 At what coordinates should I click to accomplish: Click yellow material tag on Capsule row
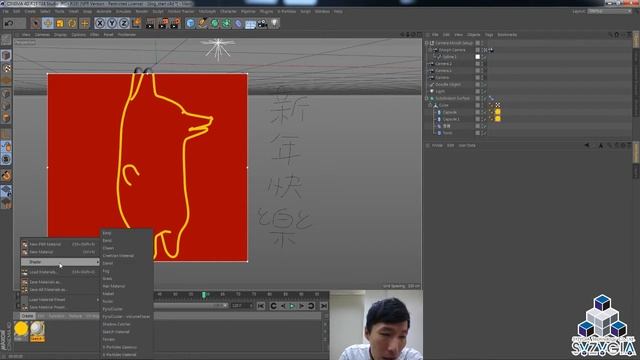point(498,112)
